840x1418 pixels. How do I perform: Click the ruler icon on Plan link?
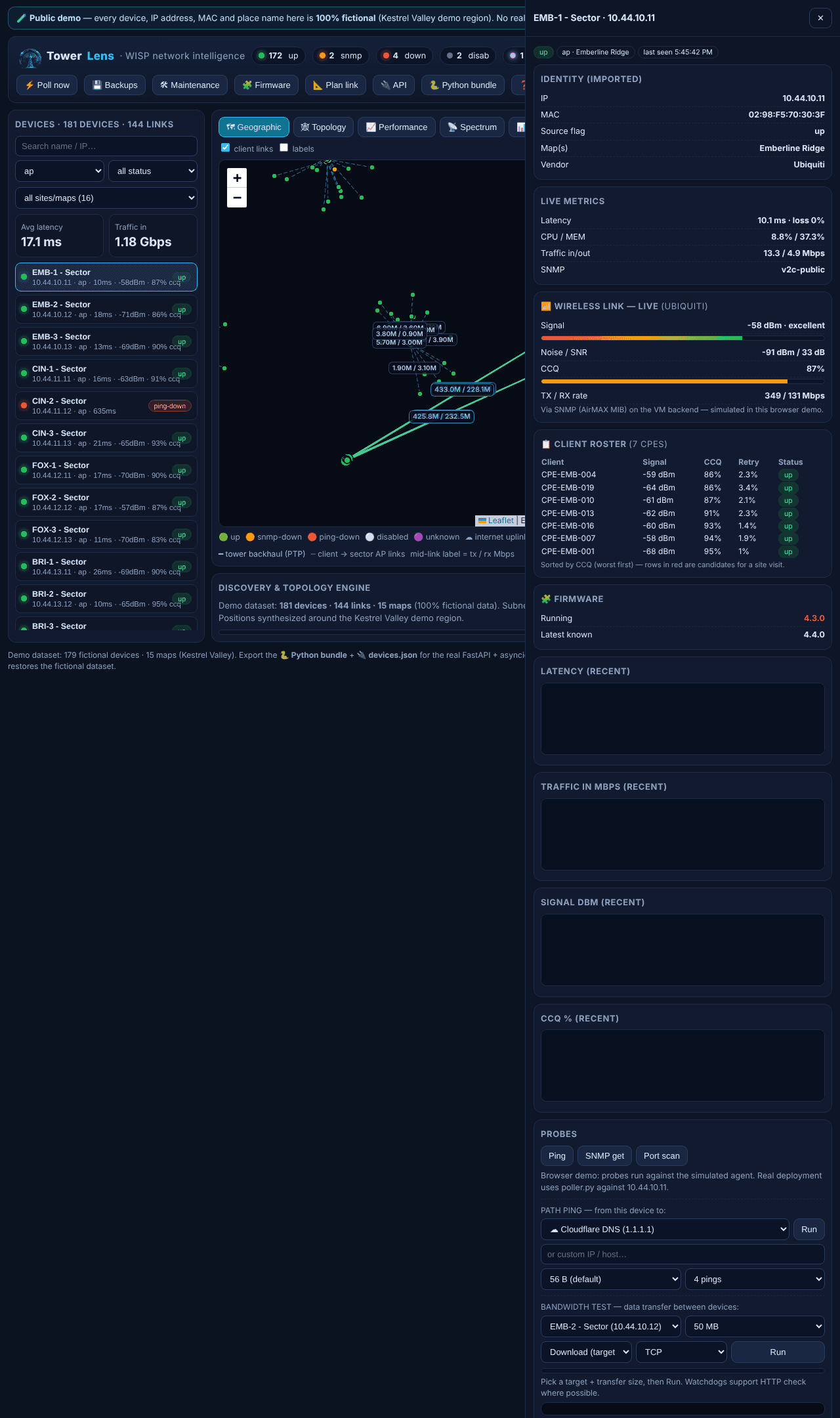tap(318, 85)
